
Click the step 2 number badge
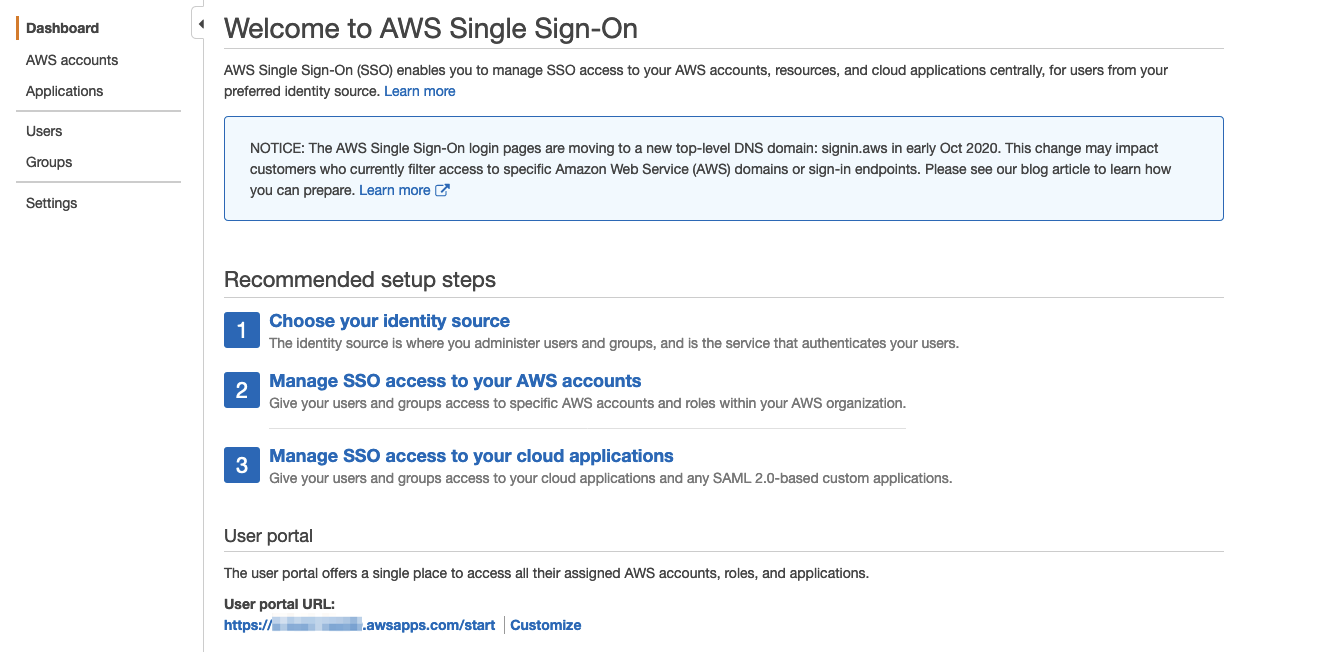[x=241, y=390]
